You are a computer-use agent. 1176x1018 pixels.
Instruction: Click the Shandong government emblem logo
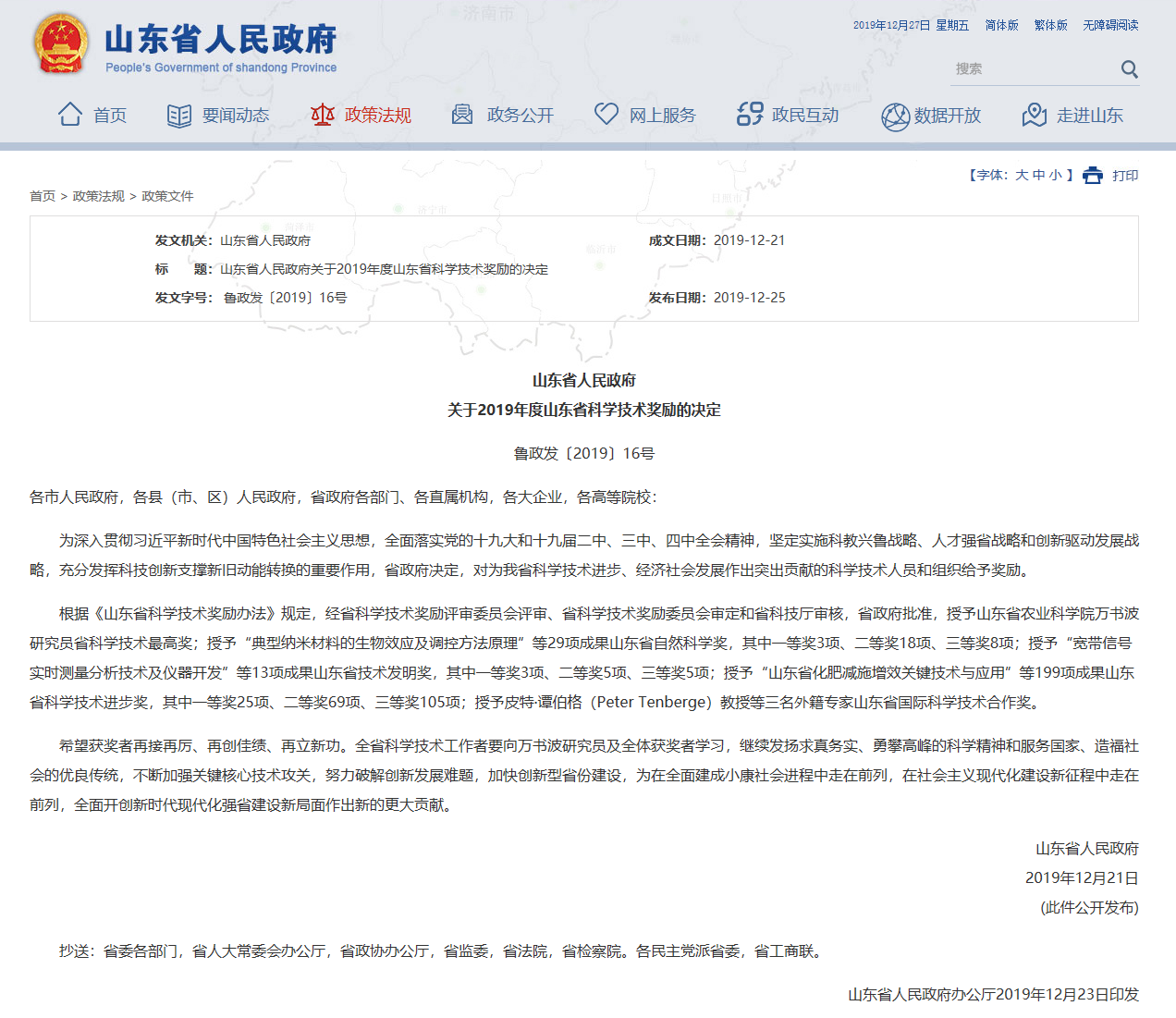pyautogui.click(x=61, y=43)
